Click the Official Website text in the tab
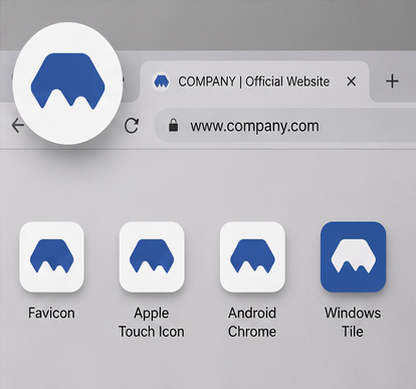The width and height of the screenshot is (416, 389). tap(287, 82)
